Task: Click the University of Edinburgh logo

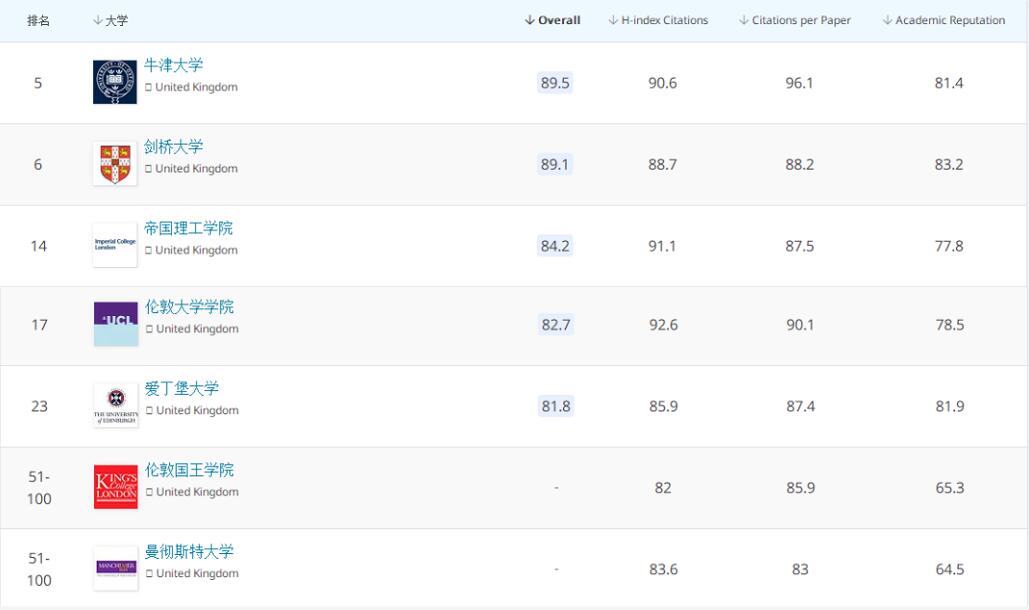Action: coord(115,406)
